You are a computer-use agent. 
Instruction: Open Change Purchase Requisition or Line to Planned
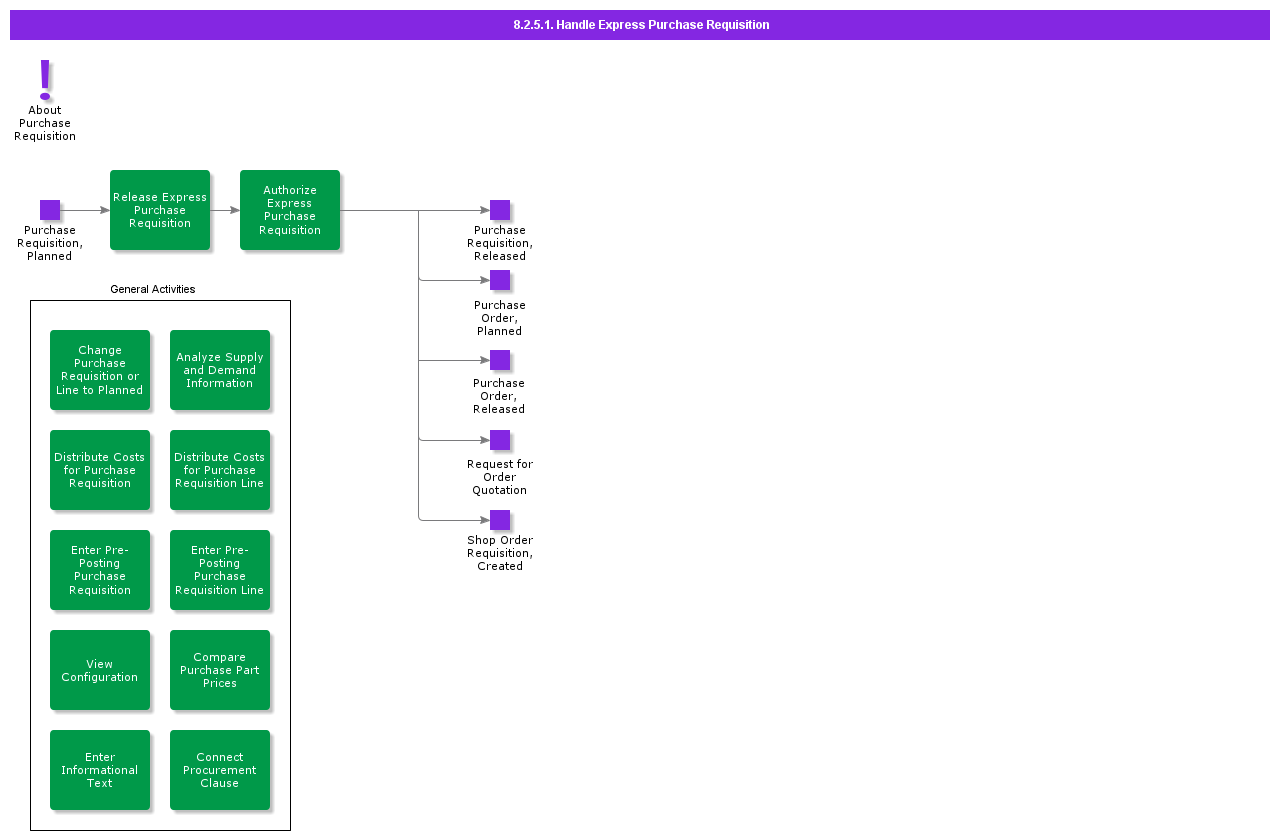tap(100, 370)
